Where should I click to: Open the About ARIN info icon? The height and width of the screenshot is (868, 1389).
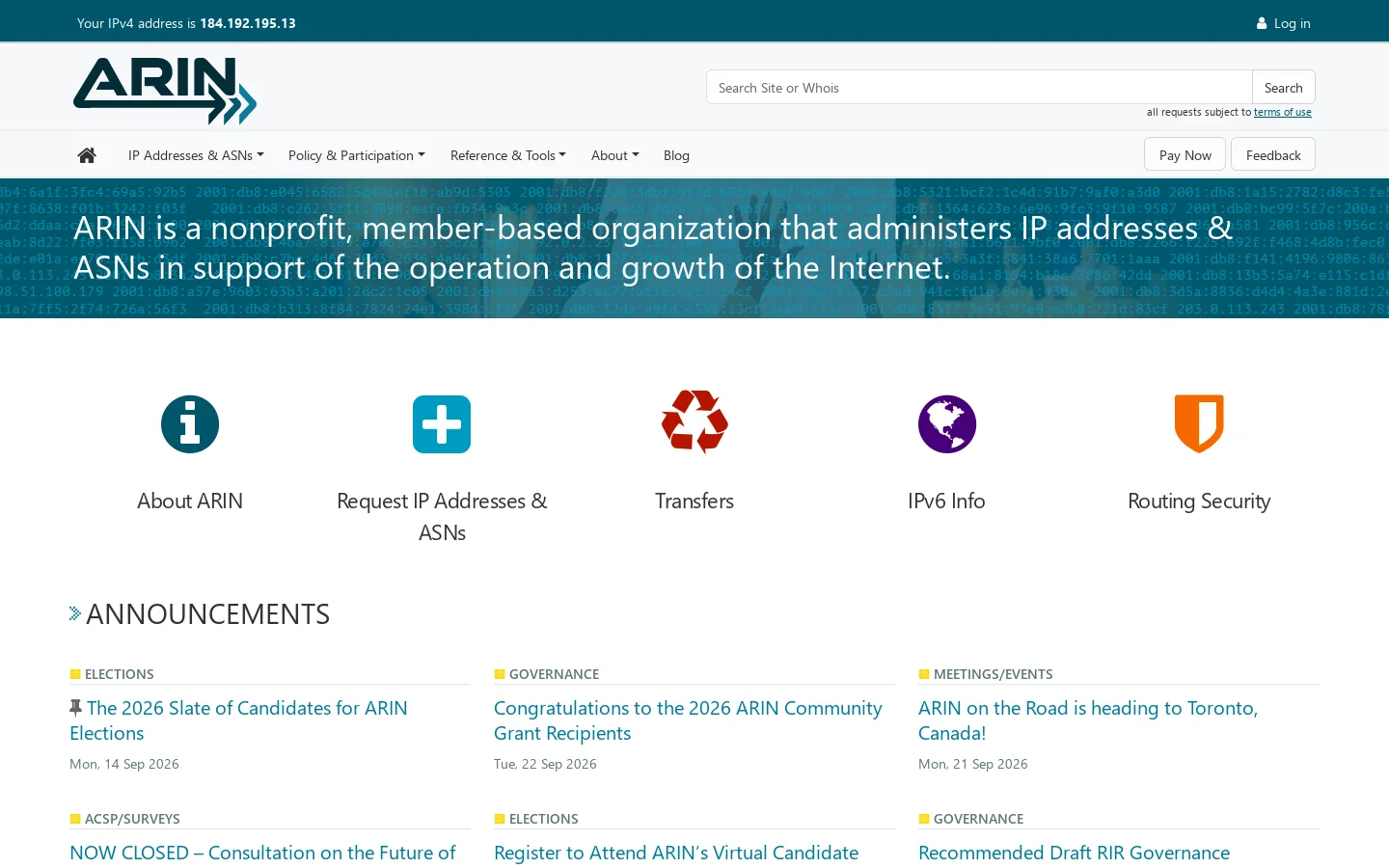pos(190,424)
